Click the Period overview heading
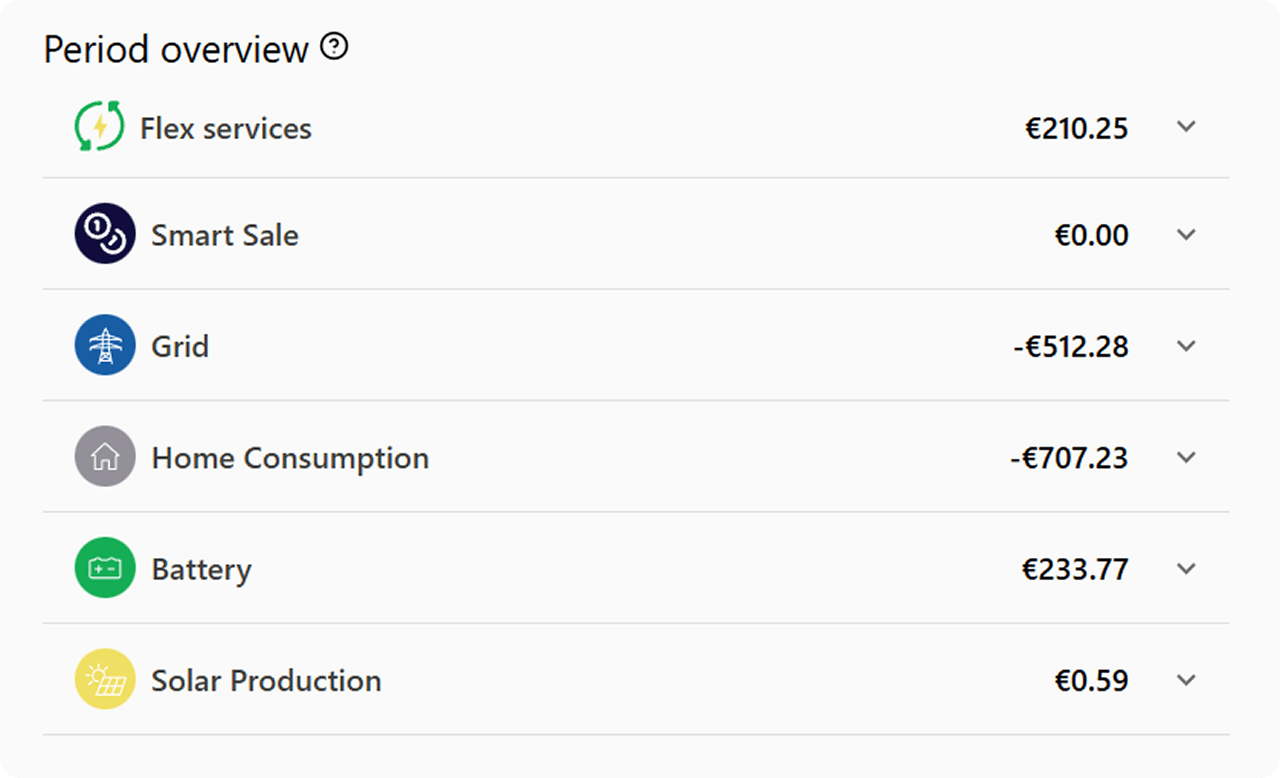The image size is (1280, 778). pos(176,49)
